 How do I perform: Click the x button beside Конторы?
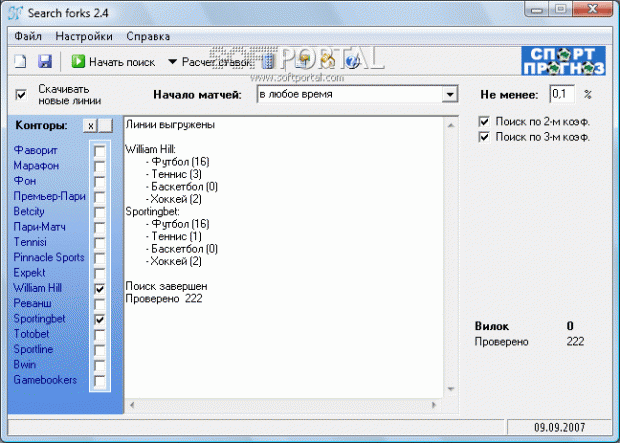(x=91, y=126)
